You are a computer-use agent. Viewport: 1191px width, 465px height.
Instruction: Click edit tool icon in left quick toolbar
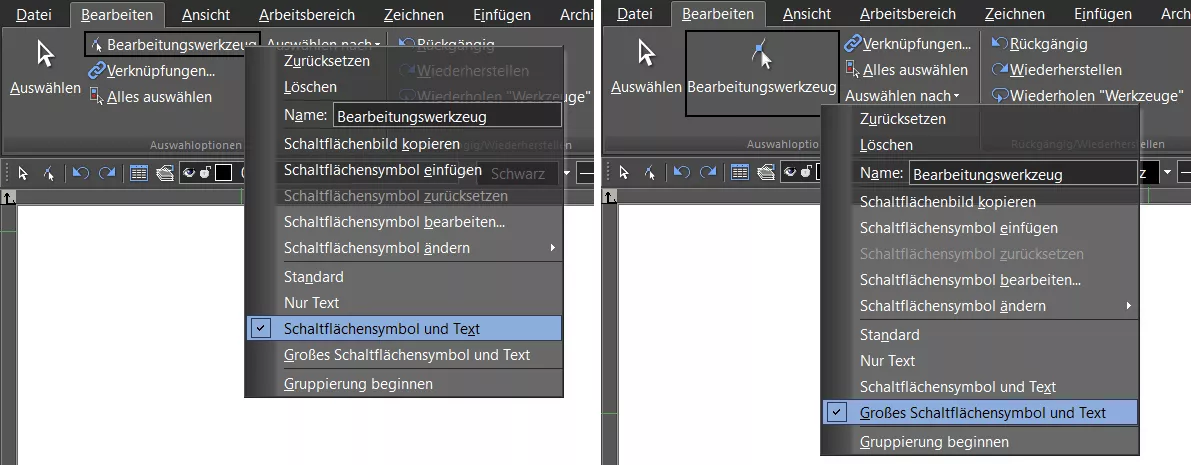(49, 173)
